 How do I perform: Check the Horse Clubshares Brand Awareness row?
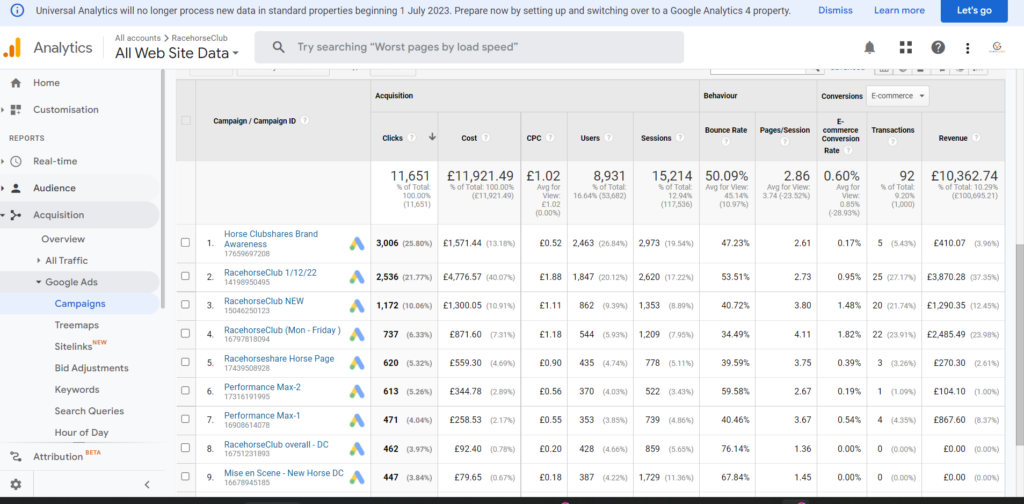click(x=185, y=242)
